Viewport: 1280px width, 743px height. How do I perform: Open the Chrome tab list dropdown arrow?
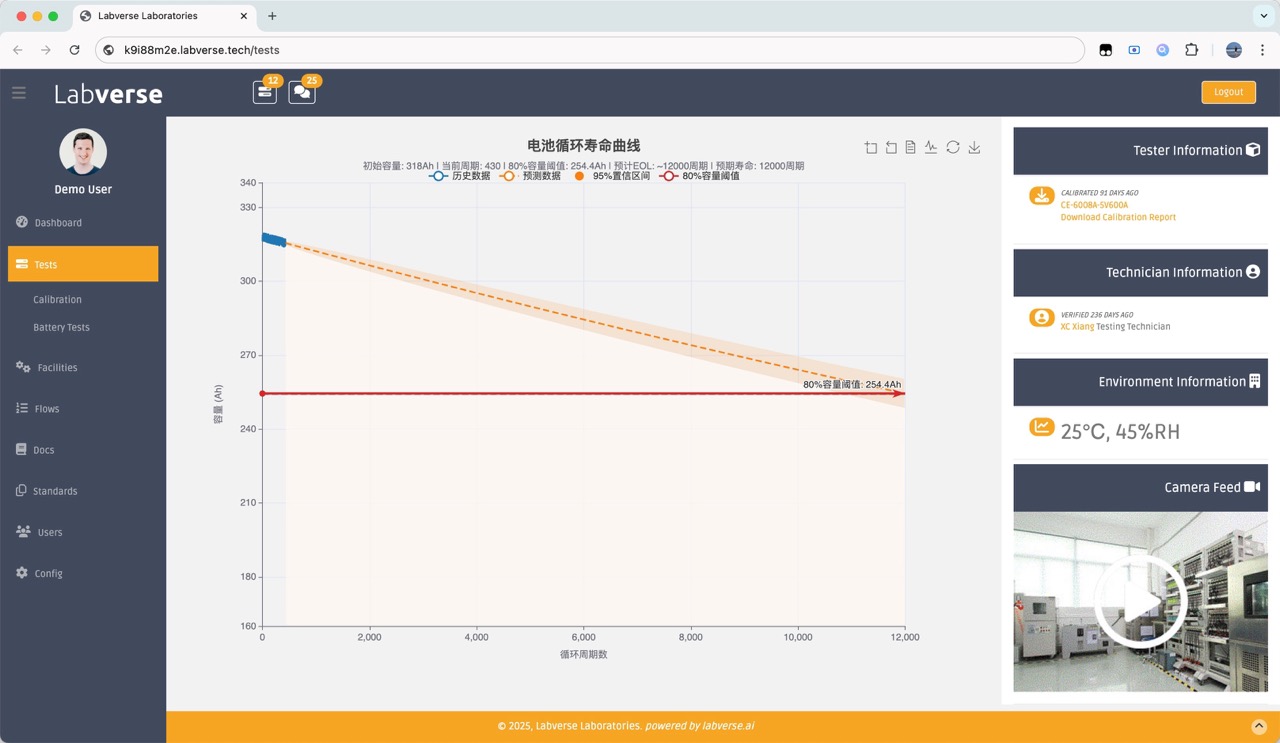point(1264,16)
